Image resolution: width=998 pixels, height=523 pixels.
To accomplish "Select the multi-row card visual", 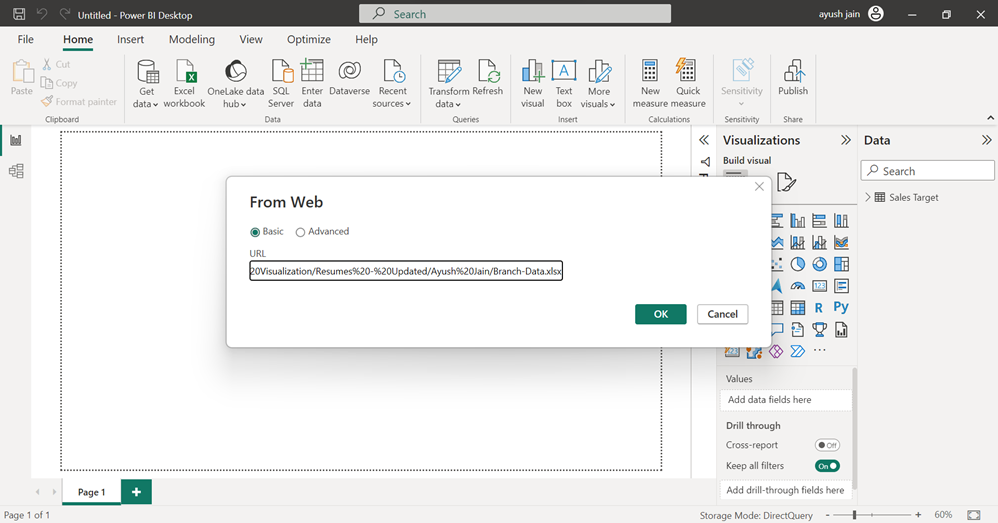I will 841,286.
